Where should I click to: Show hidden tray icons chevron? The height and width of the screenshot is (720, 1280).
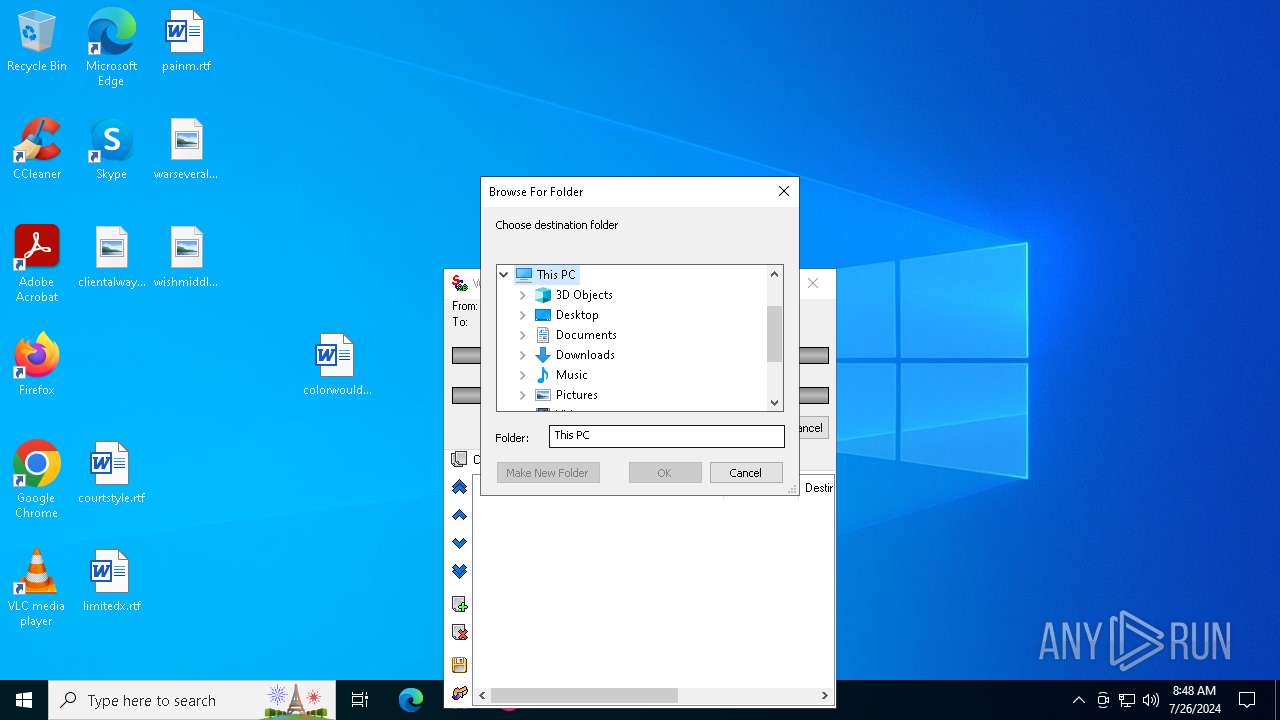click(x=1078, y=700)
